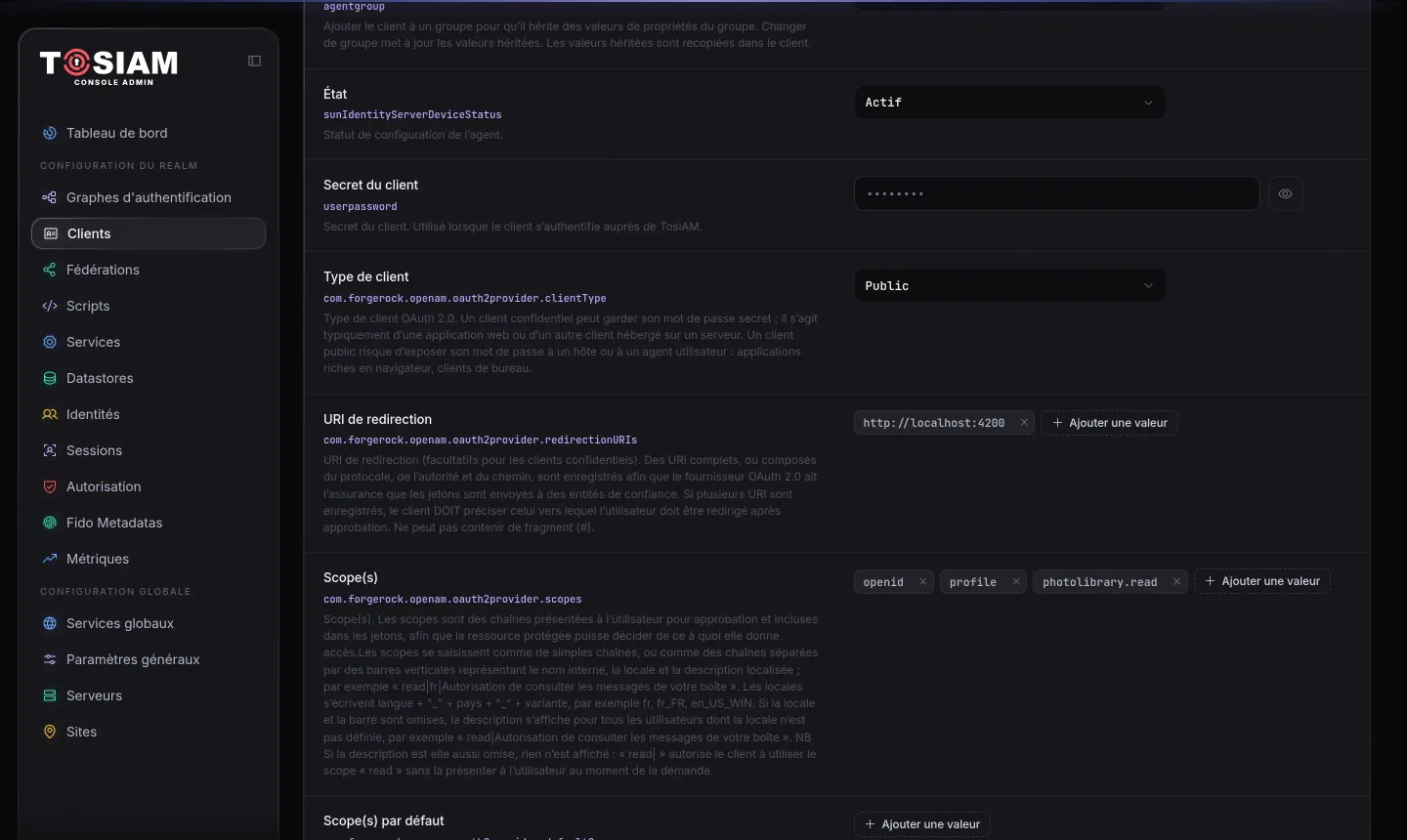
Task: Click the Paramètres généraux sliders icon
Action: click(x=50, y=659)
